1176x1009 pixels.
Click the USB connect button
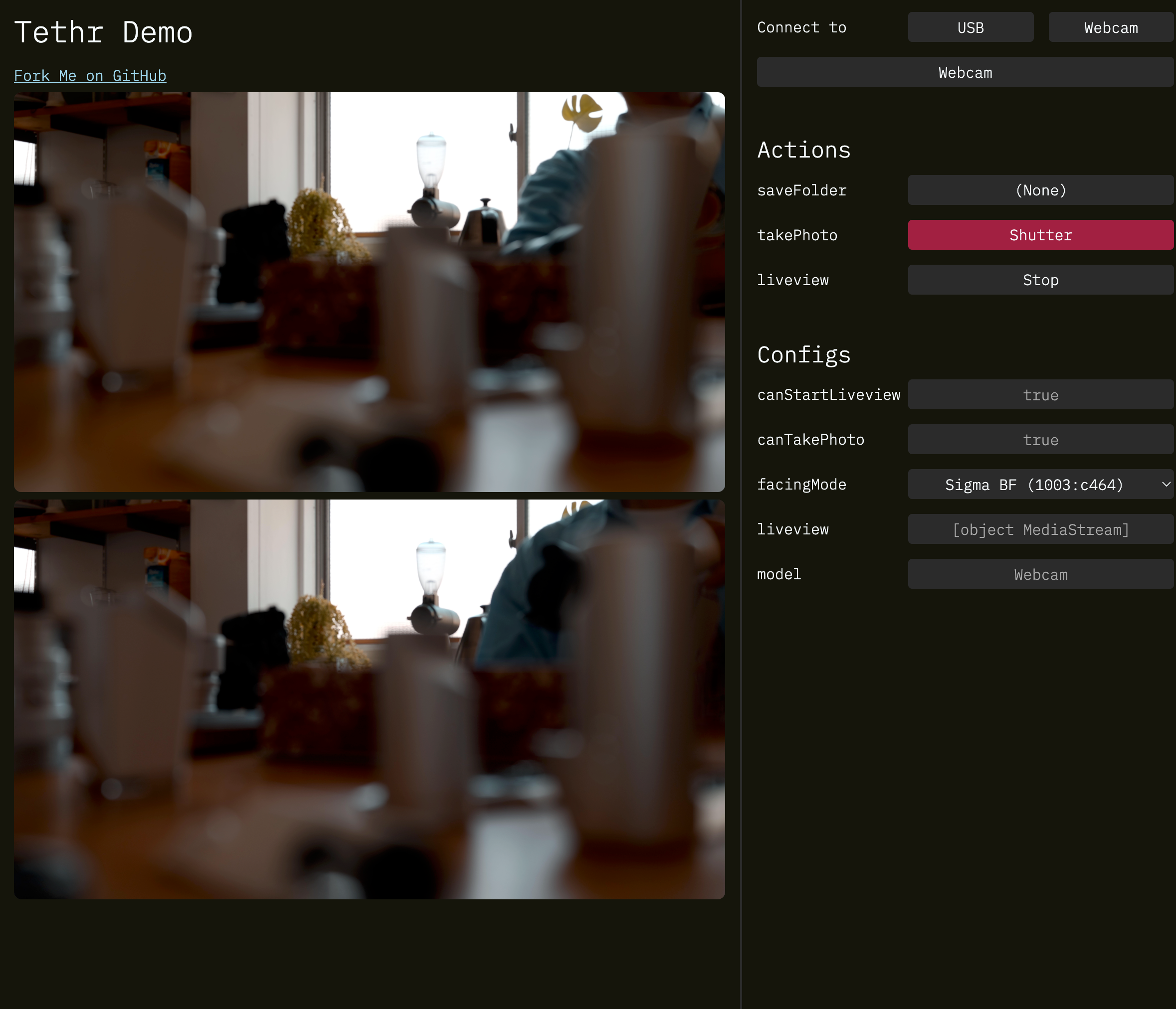click(x=970, y=27)
